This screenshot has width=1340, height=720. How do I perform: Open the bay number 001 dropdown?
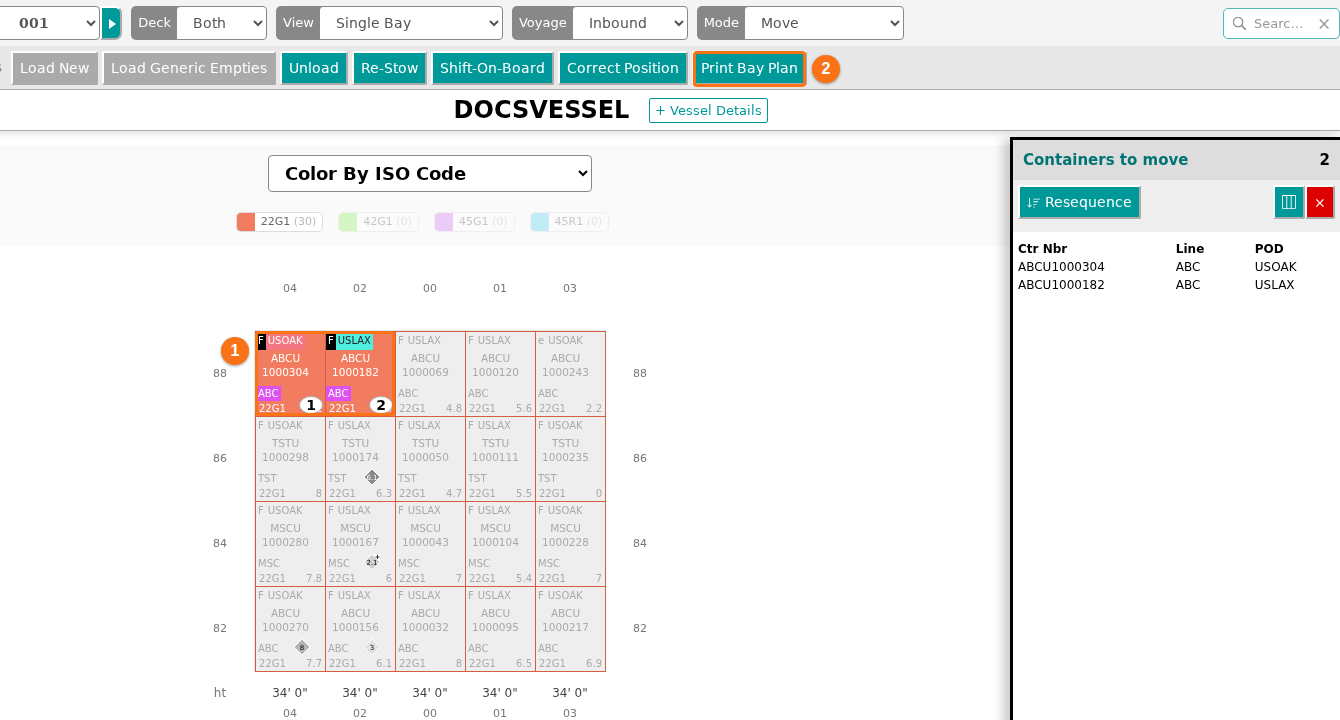[47, 23]
